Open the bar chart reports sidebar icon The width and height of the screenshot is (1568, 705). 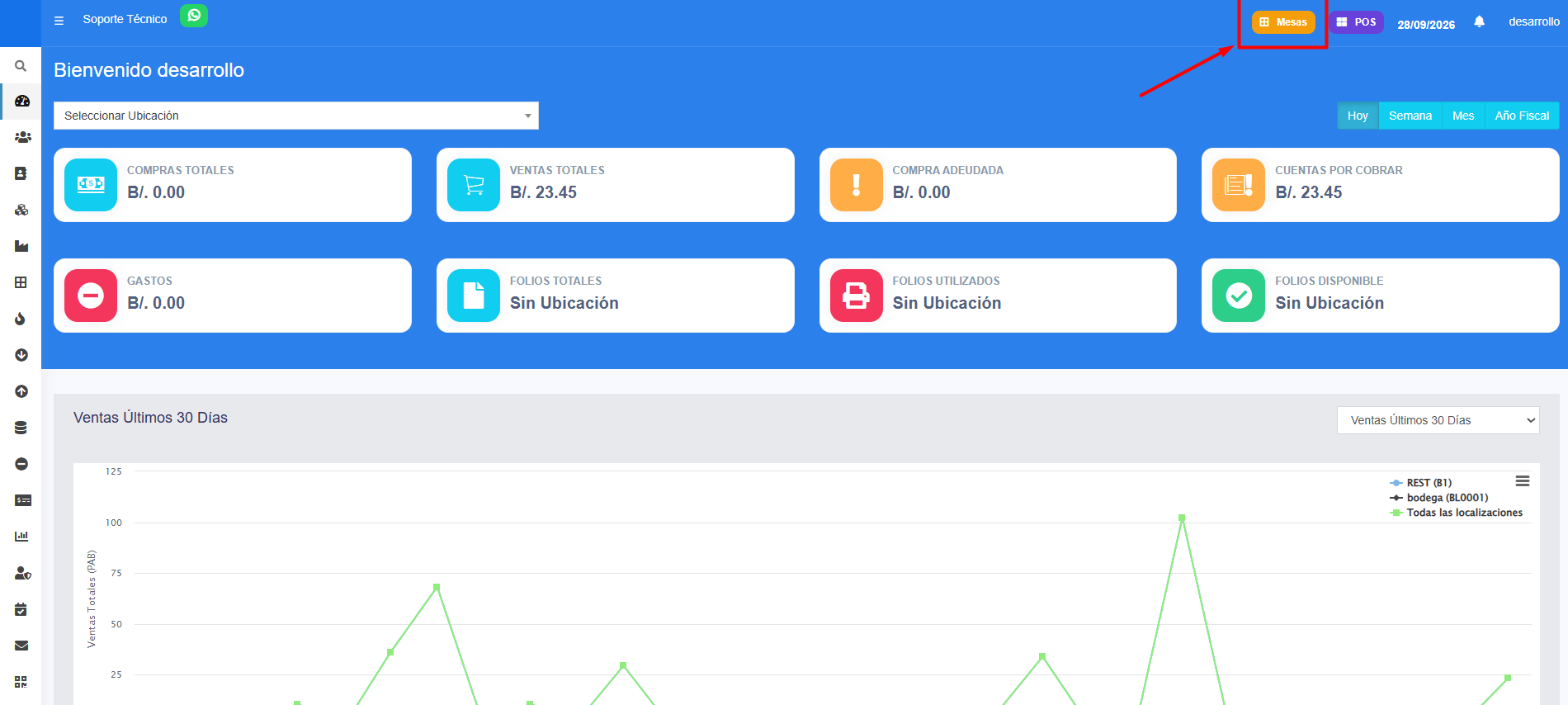click(21, 537)
